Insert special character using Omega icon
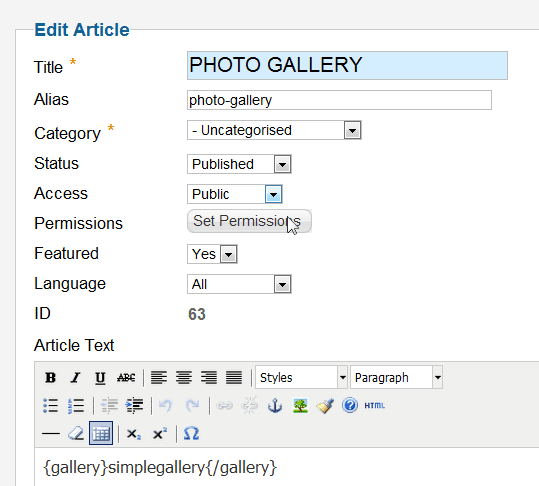Screen dimensions: 539x486 coord(191,433)
